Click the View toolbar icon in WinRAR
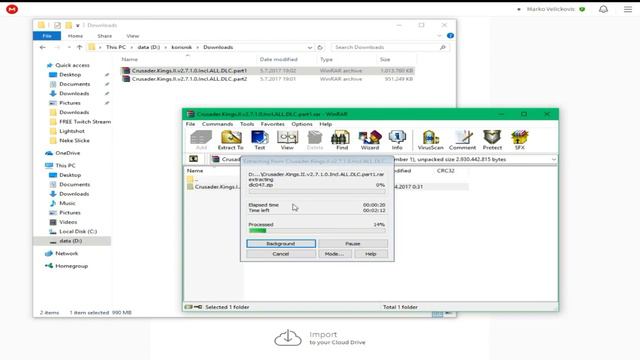The image size is (640, 360). tap(287, 140)
